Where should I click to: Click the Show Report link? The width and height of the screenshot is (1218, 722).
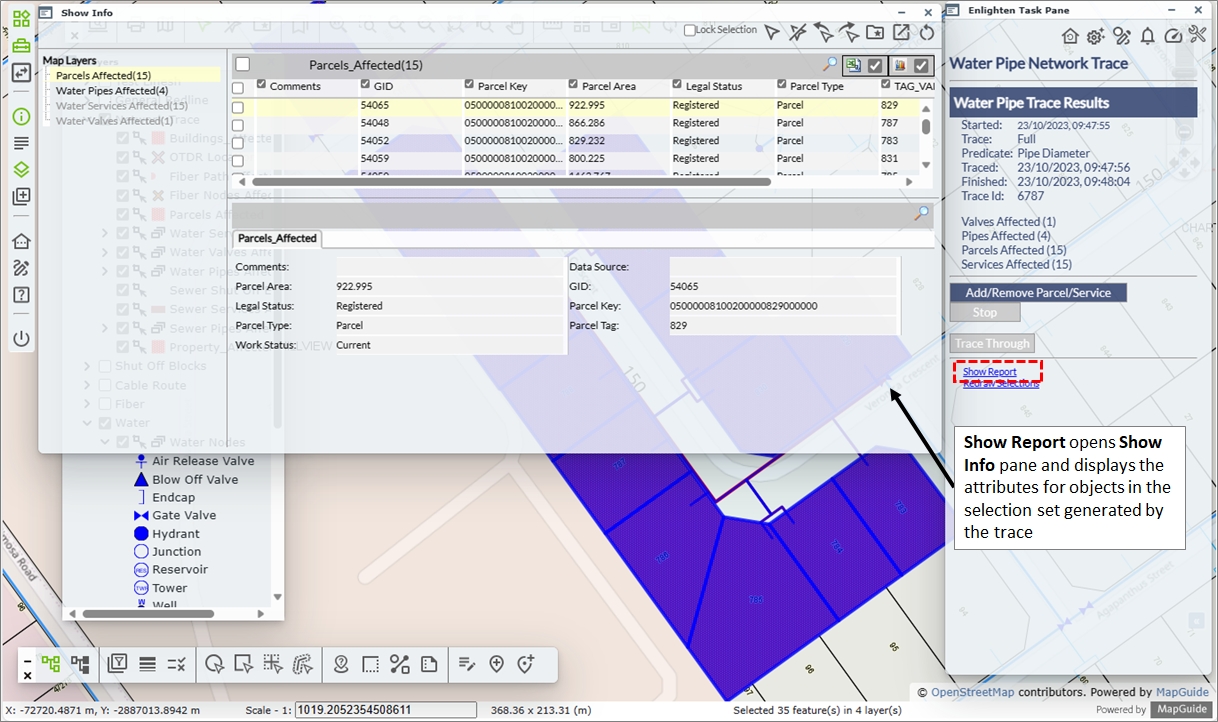tap(989, 372)
